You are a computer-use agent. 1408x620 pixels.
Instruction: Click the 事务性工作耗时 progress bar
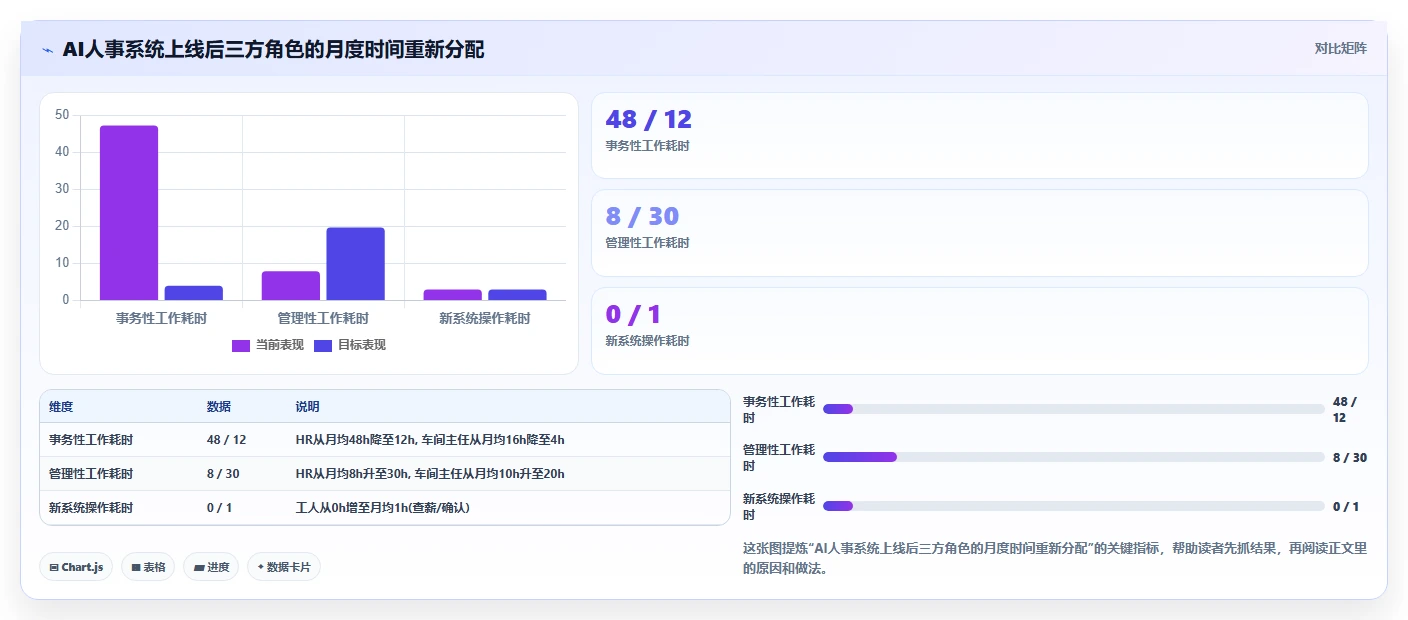[x=1073, y=409]
